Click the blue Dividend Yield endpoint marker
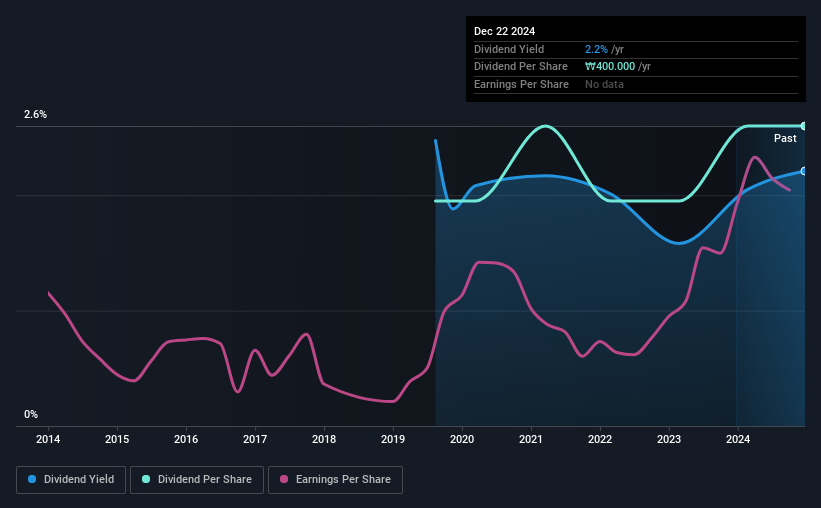The width and height of the screenshot is (821, 508). click(804, 171)
